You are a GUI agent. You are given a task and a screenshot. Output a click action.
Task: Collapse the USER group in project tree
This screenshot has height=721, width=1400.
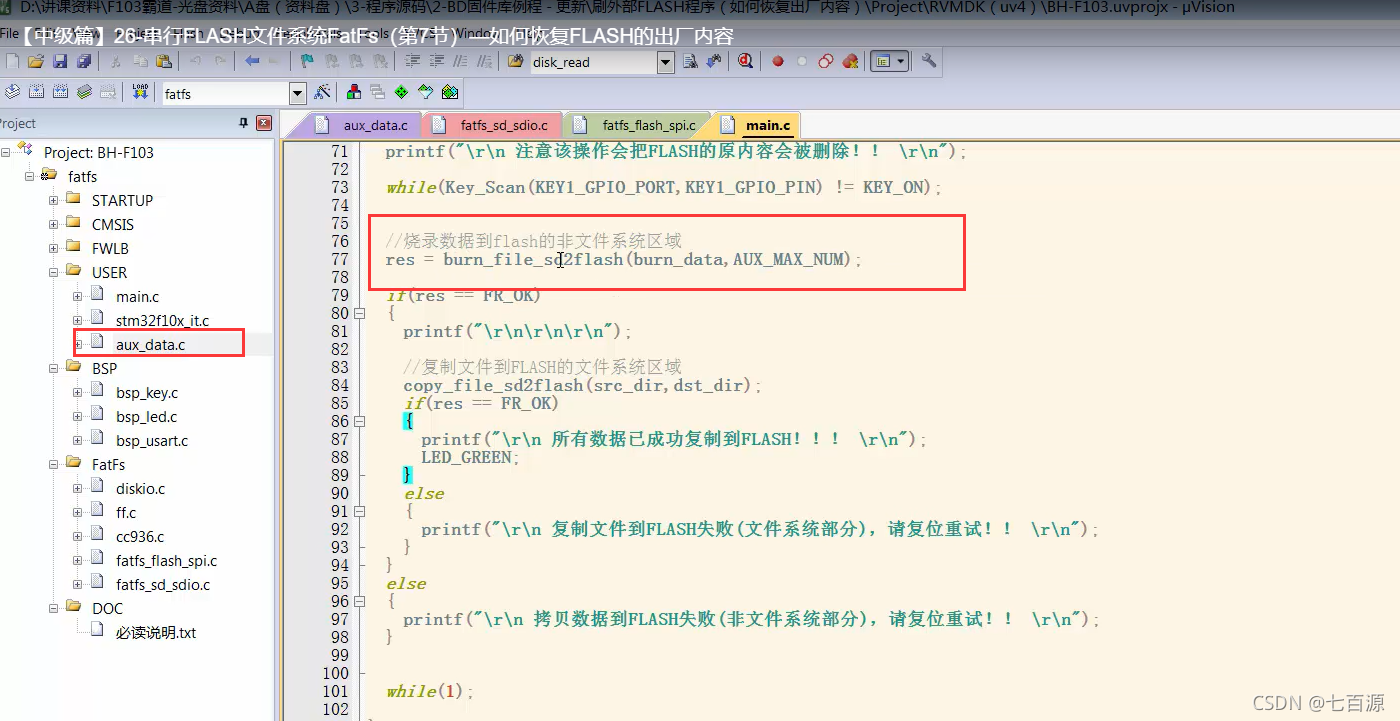pyautogui.click(x=54, y=272)
